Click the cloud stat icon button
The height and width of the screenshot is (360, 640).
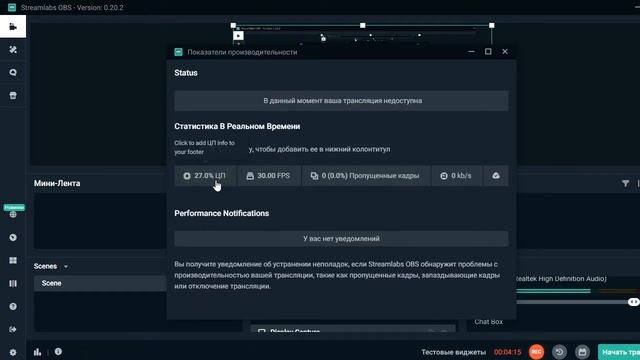pos(496,176)
